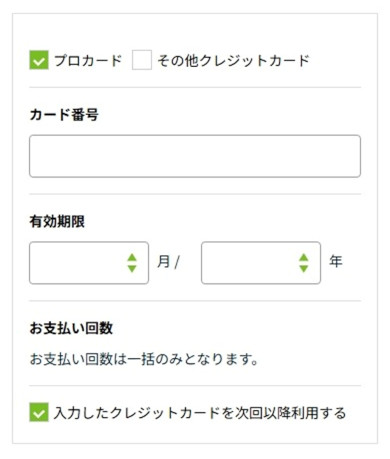The width and height of the screenshot is (390, 459).
Task: Open the expiry year (年) dropdown
Action: pyautogui.click(x=261, y=263)
